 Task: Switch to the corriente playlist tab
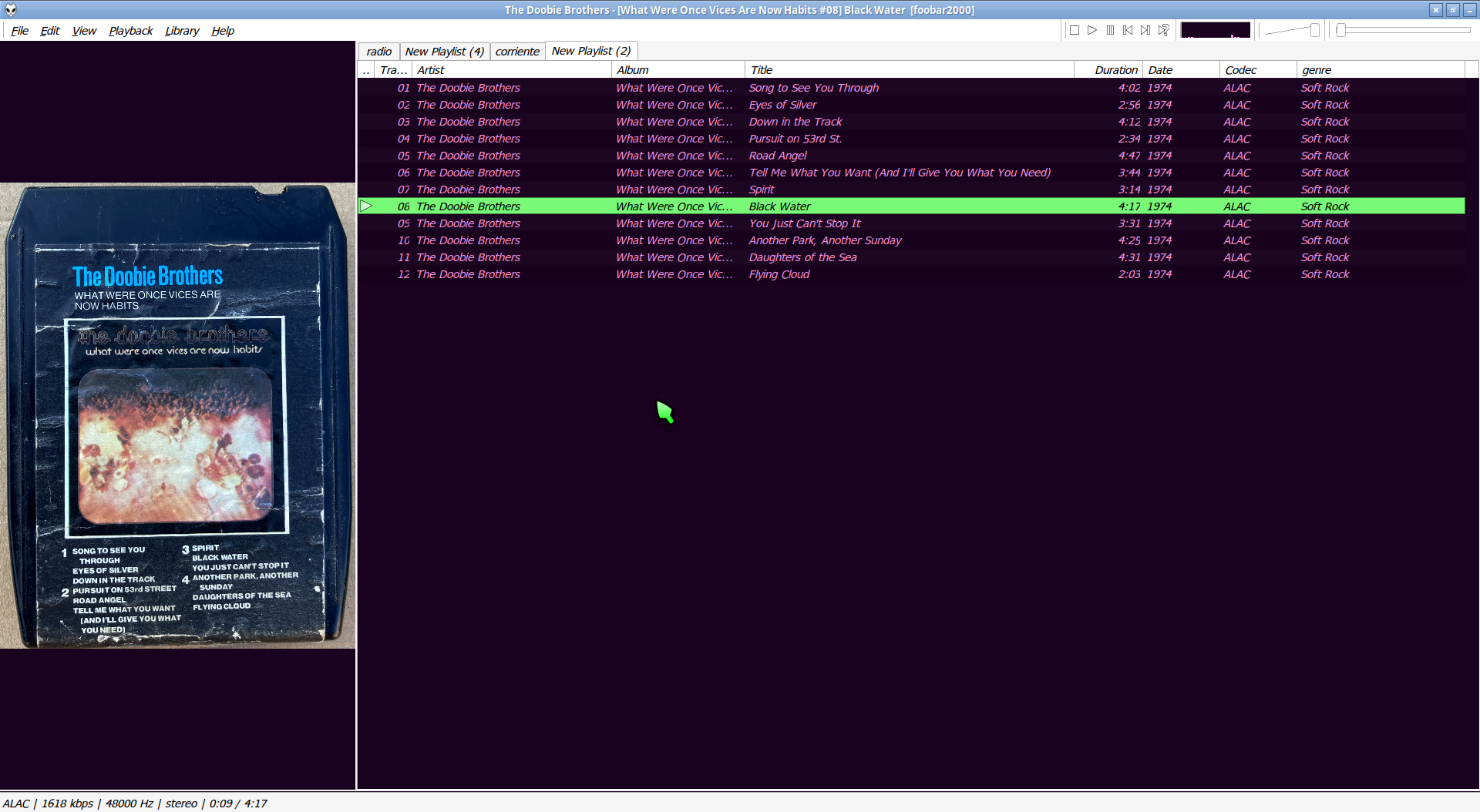517,52
